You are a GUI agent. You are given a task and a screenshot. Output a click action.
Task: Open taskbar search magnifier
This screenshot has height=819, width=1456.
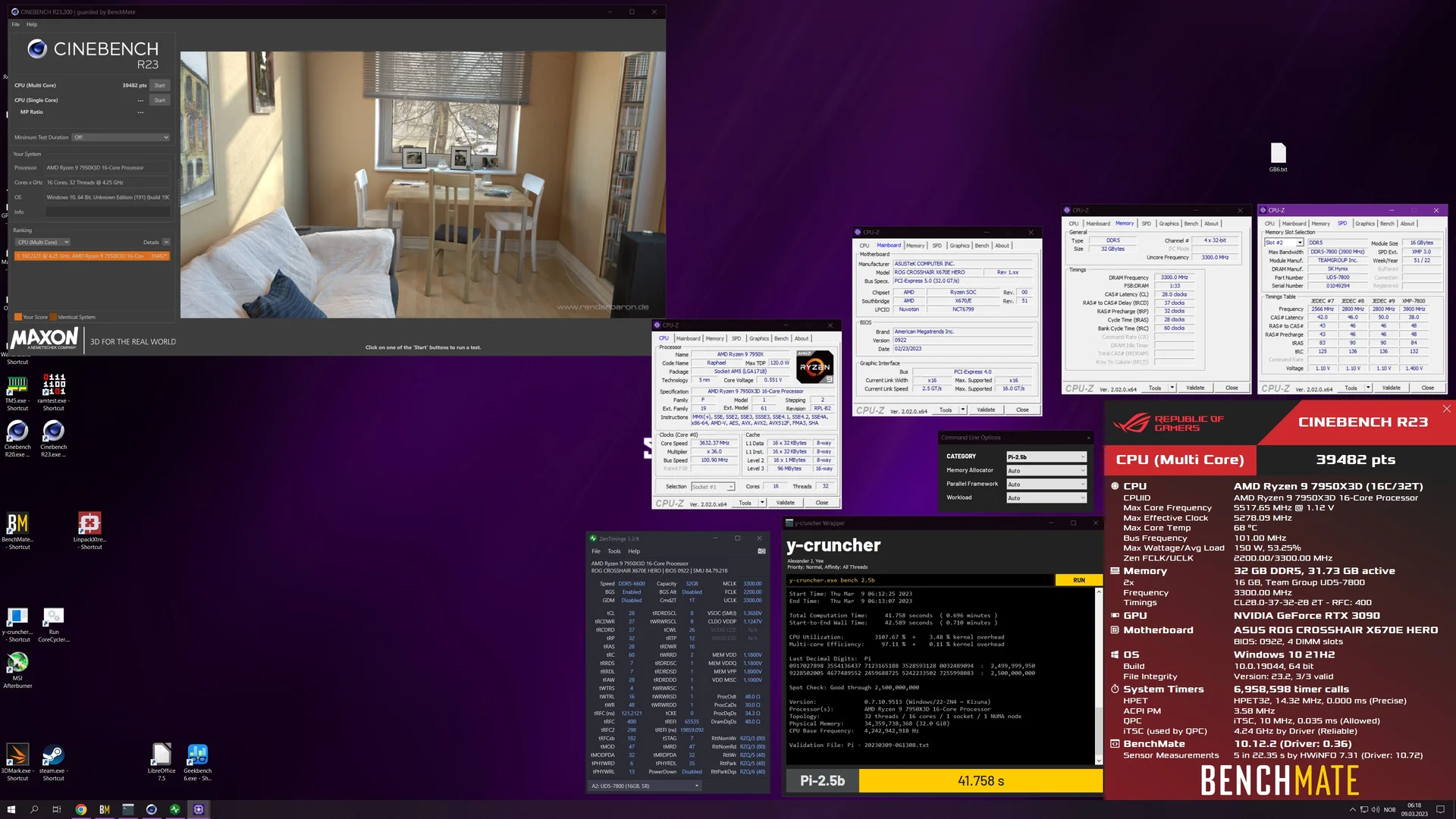pyautogui.click(x=34, y=809)
